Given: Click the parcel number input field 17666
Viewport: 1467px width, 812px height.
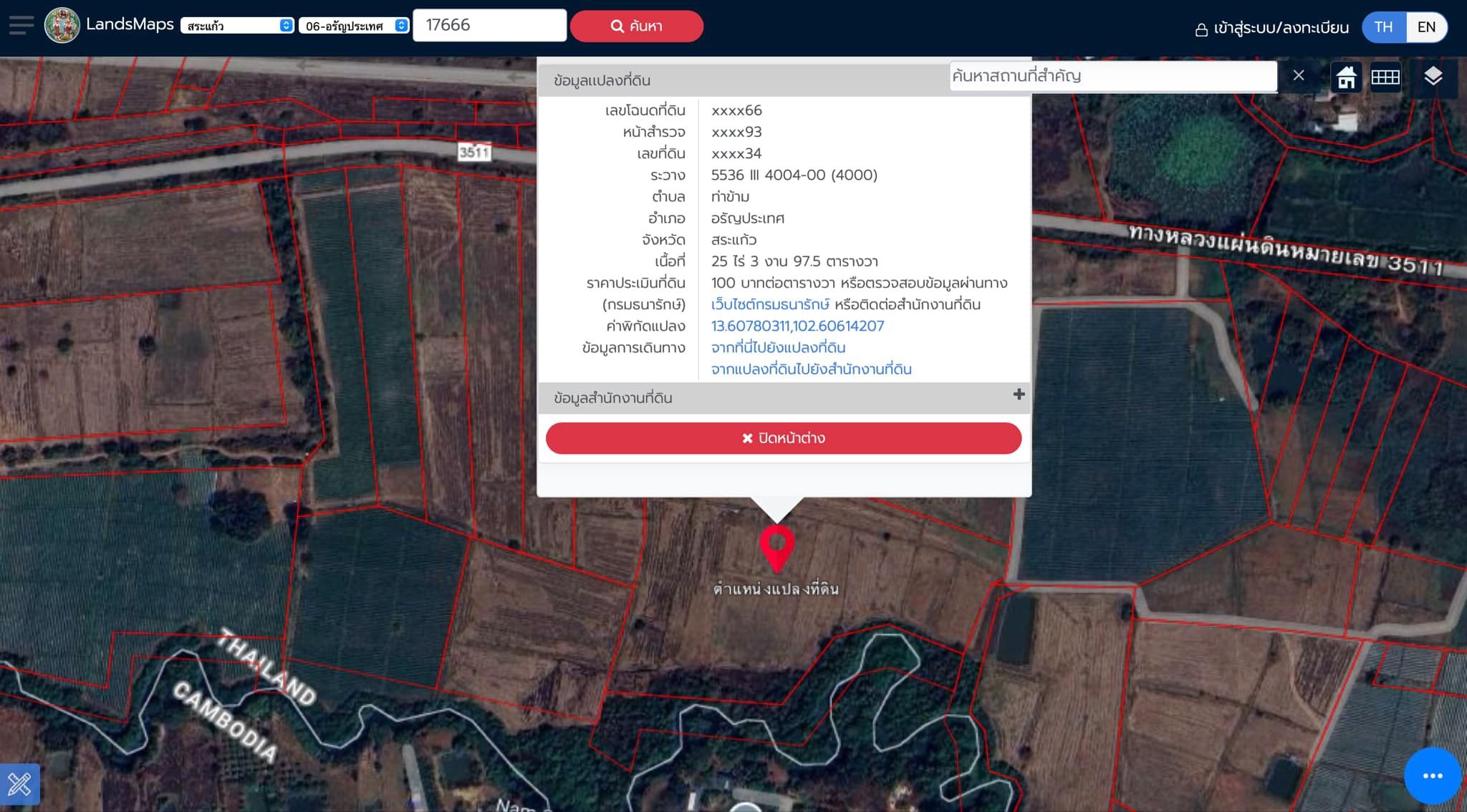Looking at the screenshot, I should pyautogui.click(x=490, y=25).
